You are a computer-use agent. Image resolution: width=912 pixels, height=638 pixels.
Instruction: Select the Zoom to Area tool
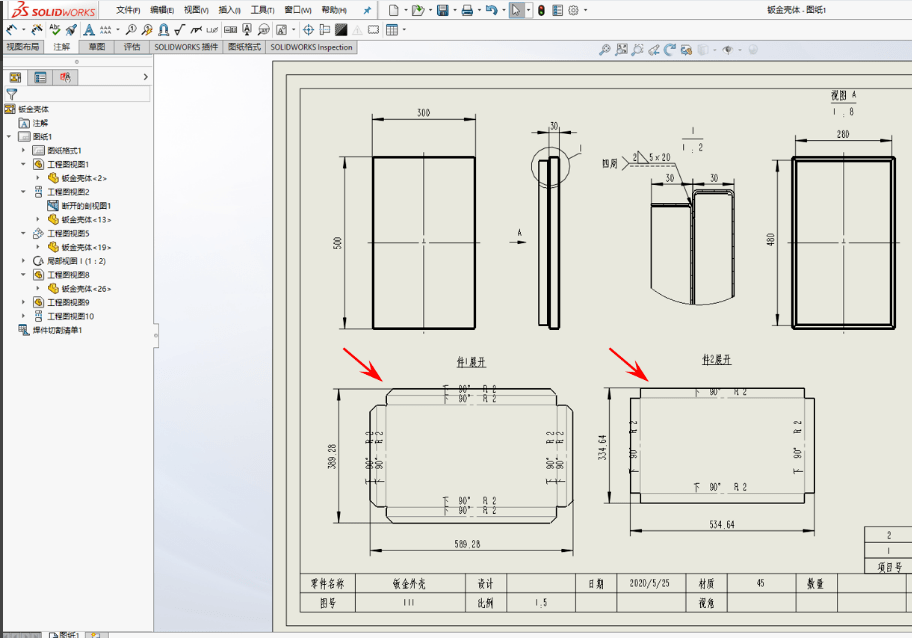click(637, 48)
